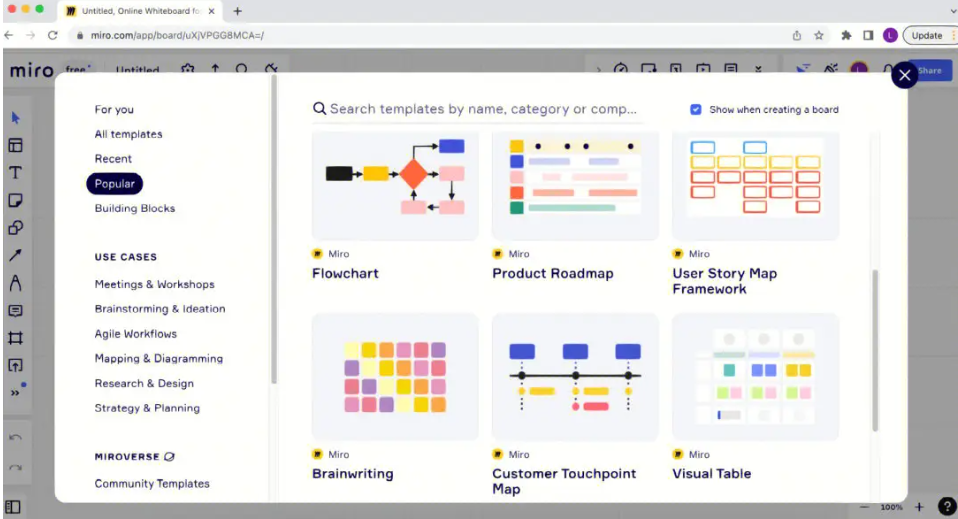The width and height of the screenshot is (958, 519).
Task: Open the frames panel icon at bottom left
Action: 13,507
